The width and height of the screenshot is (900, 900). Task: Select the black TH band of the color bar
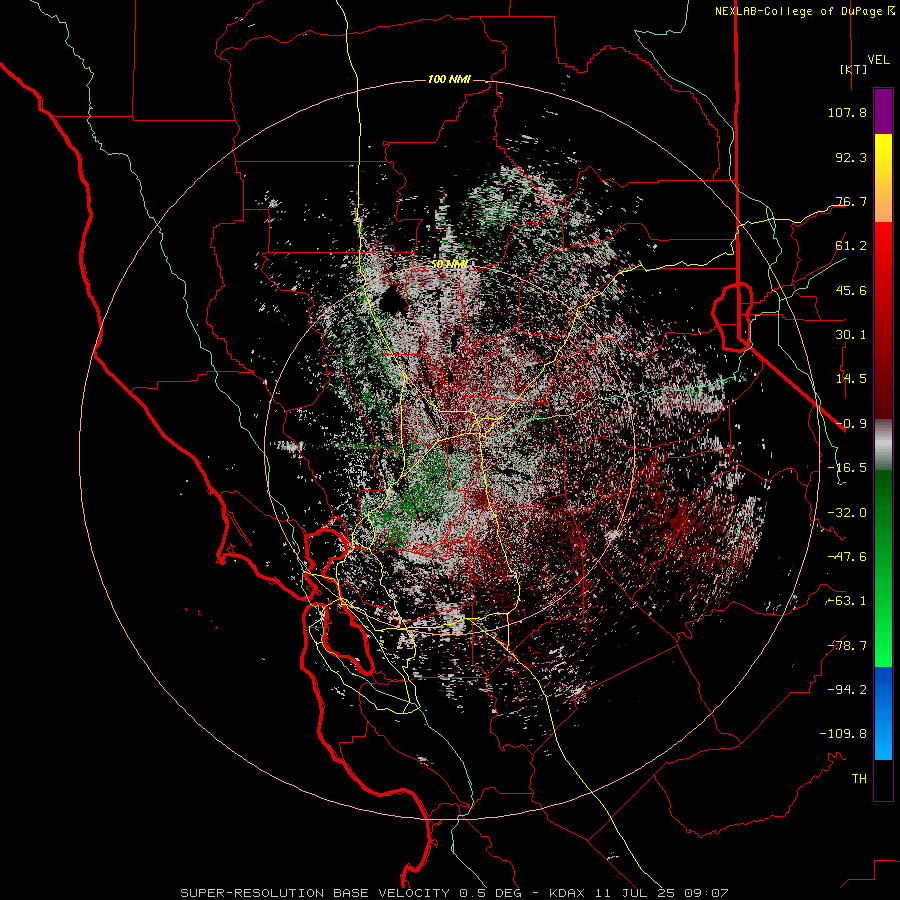pos(883,780)
